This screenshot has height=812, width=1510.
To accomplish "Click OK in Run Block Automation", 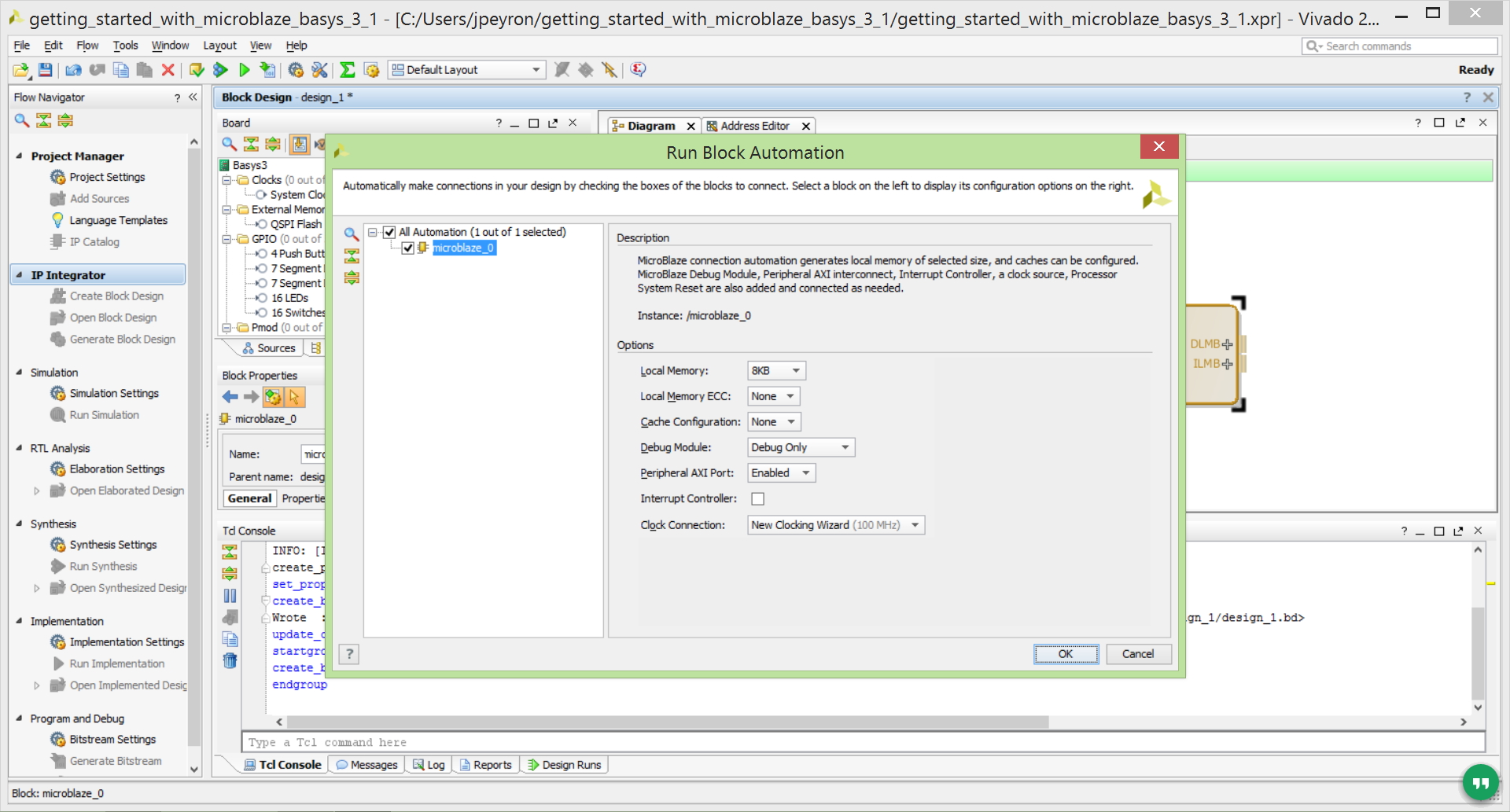I will (x=1066, y=654).
